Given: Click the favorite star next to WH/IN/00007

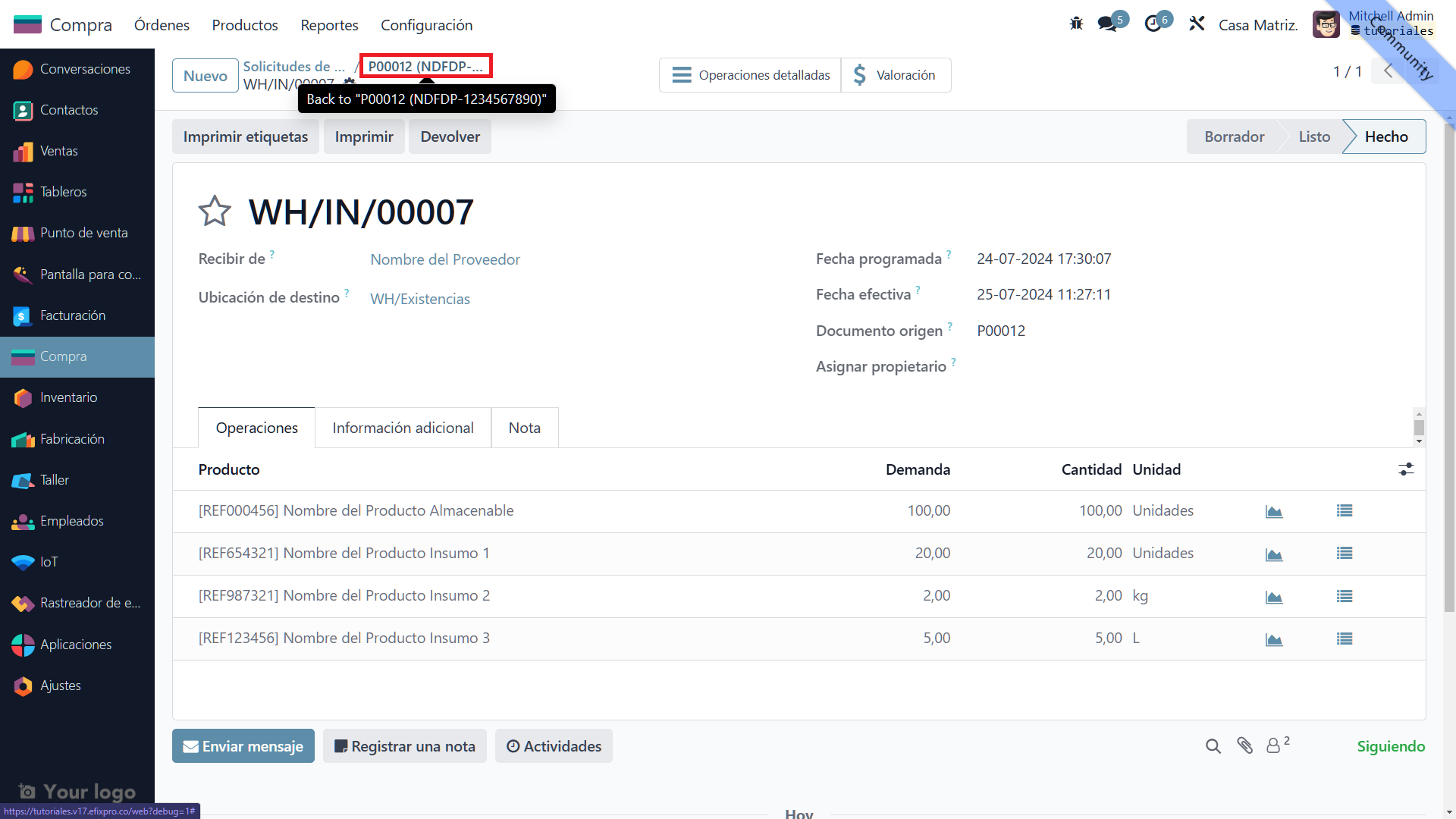Looking at the screenshot, I should 215,212.
